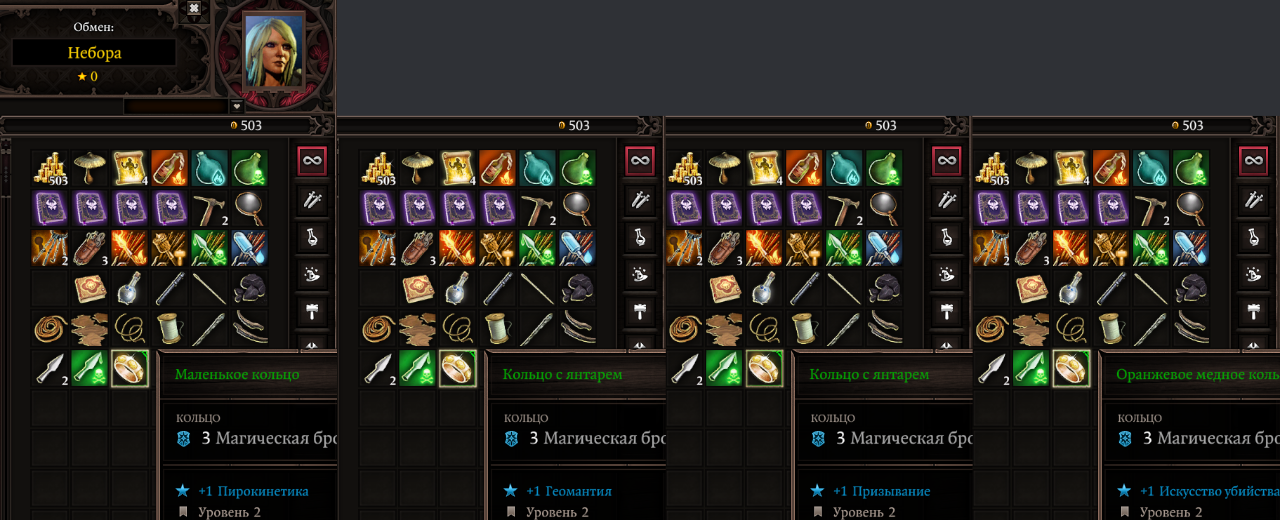Toggle the infinity all-items filter in Небора's panel
Image resolution: width=1280 pixels, height=520 pixels.
(311, 160)
